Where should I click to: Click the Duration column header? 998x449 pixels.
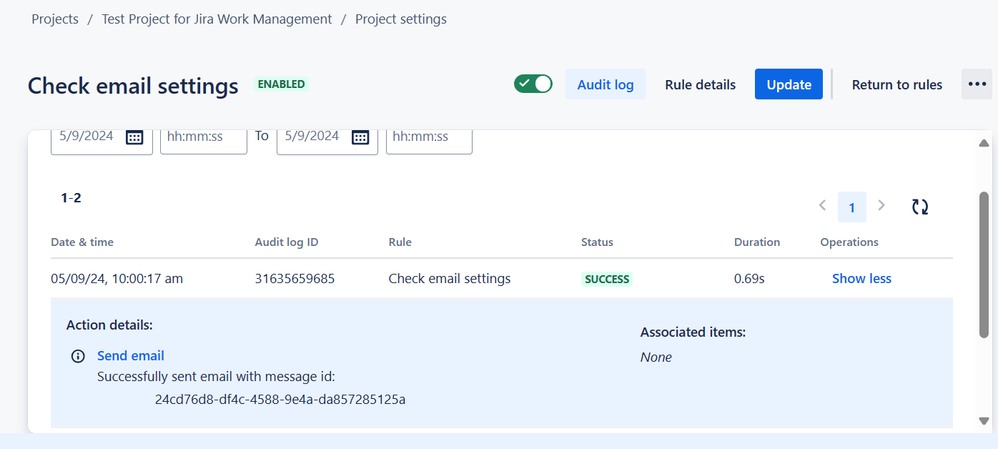click(x=757, y=242)
